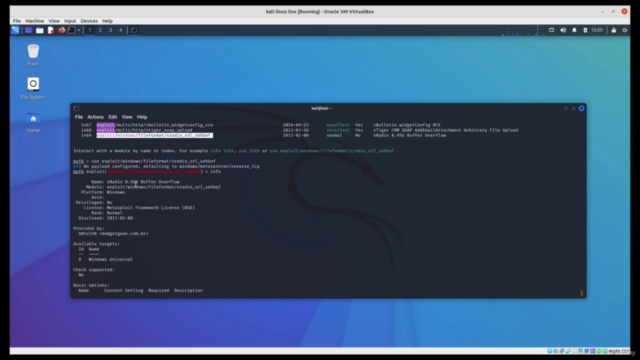Click VirtualBox Right Ctrl host key indicator

[x=619, y=351]
